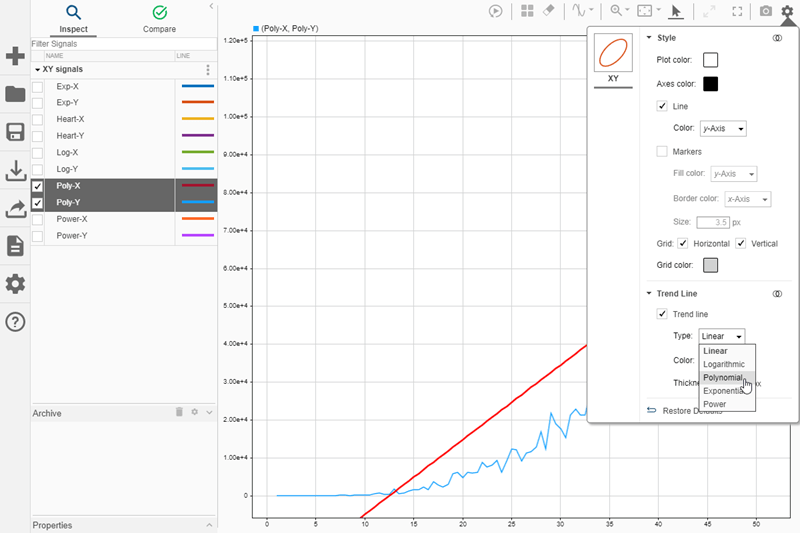Check the Power-X signal checkbox
Viewport: 800px width, 533px height.
38,219
